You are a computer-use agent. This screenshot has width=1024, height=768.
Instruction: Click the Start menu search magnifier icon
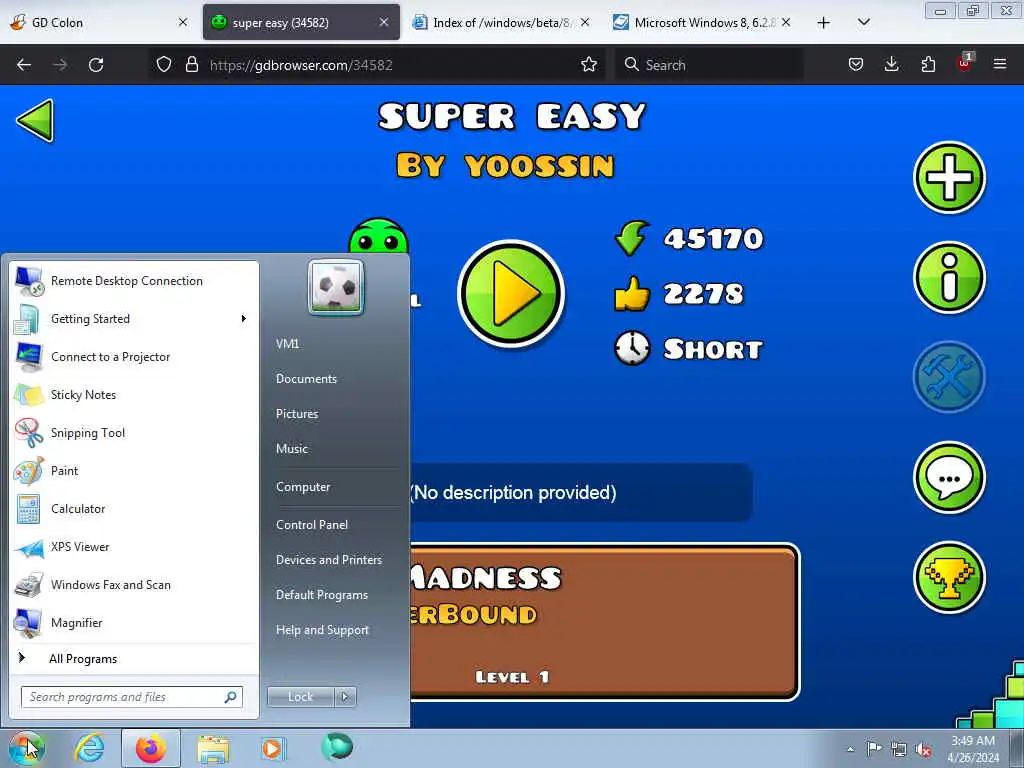click(x=231, y=697)
